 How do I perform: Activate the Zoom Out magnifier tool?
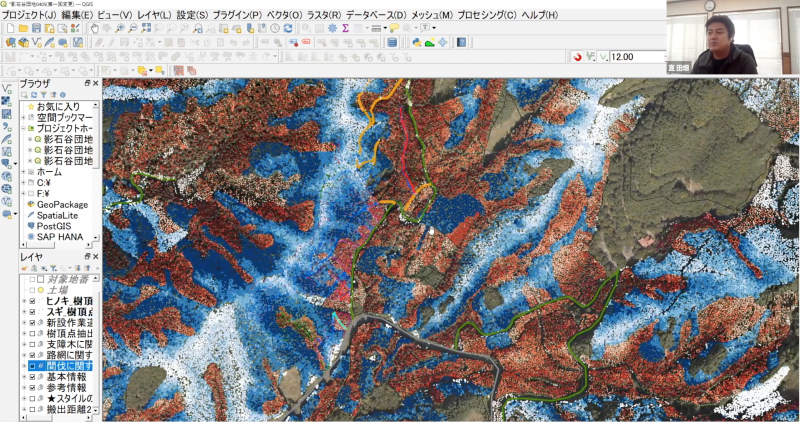tap(133, 29)
